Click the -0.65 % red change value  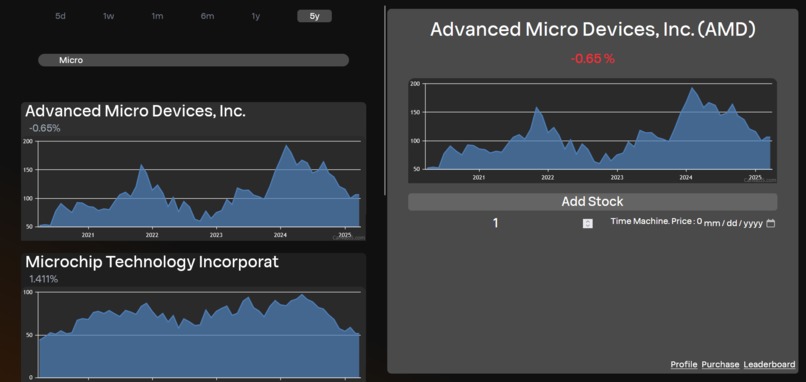pos(592,59)
